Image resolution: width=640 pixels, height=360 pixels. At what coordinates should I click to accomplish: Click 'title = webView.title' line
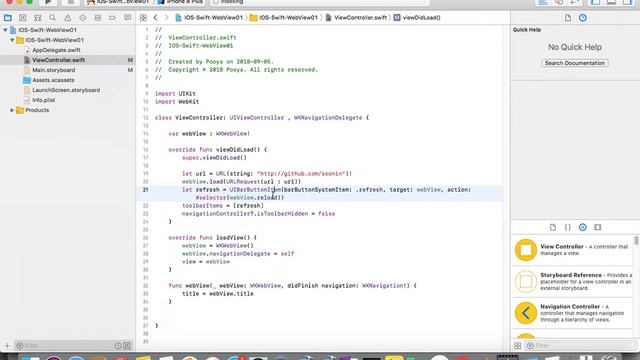point(218,294)
